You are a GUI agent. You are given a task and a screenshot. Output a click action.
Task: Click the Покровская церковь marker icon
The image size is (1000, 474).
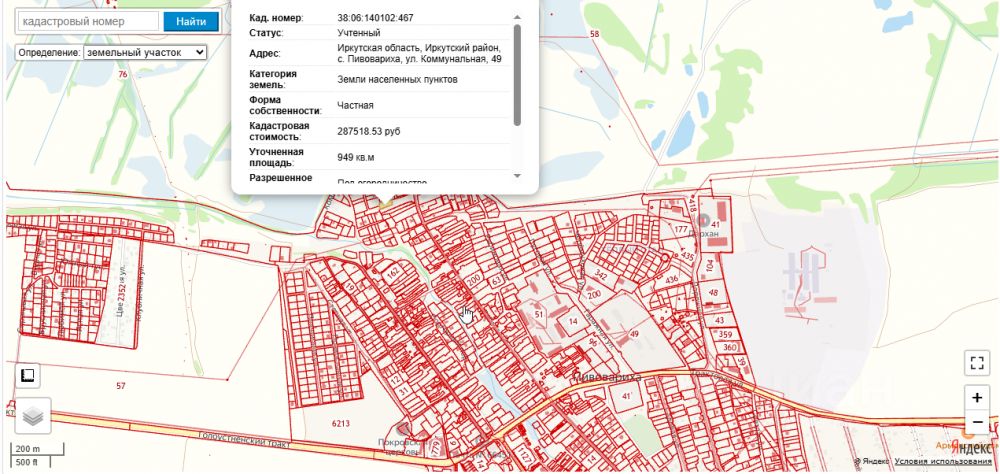pyautogui.click(x=403, y=428)
